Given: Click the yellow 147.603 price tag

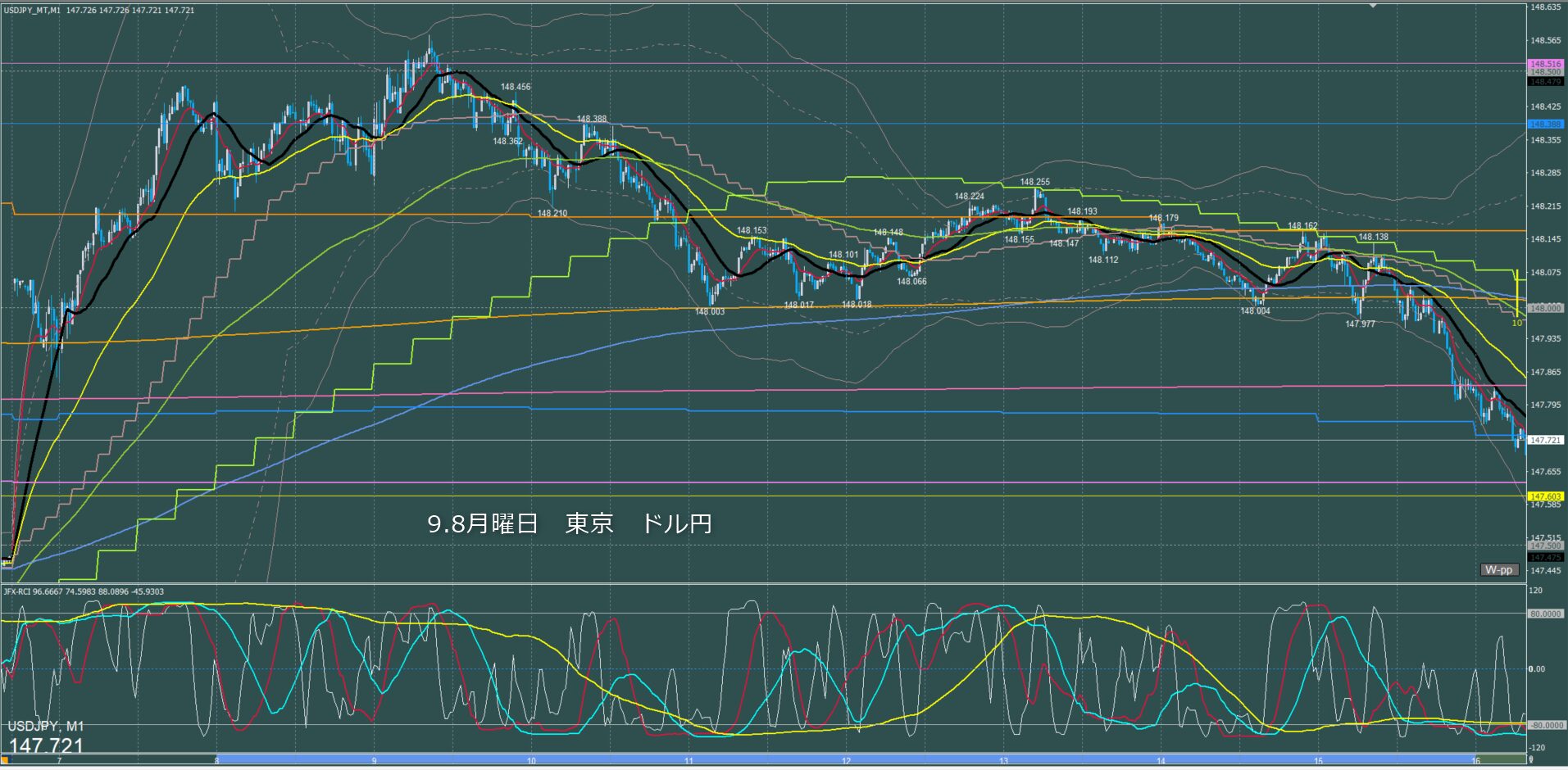Looking at the screenshot, I should 1545,496.
